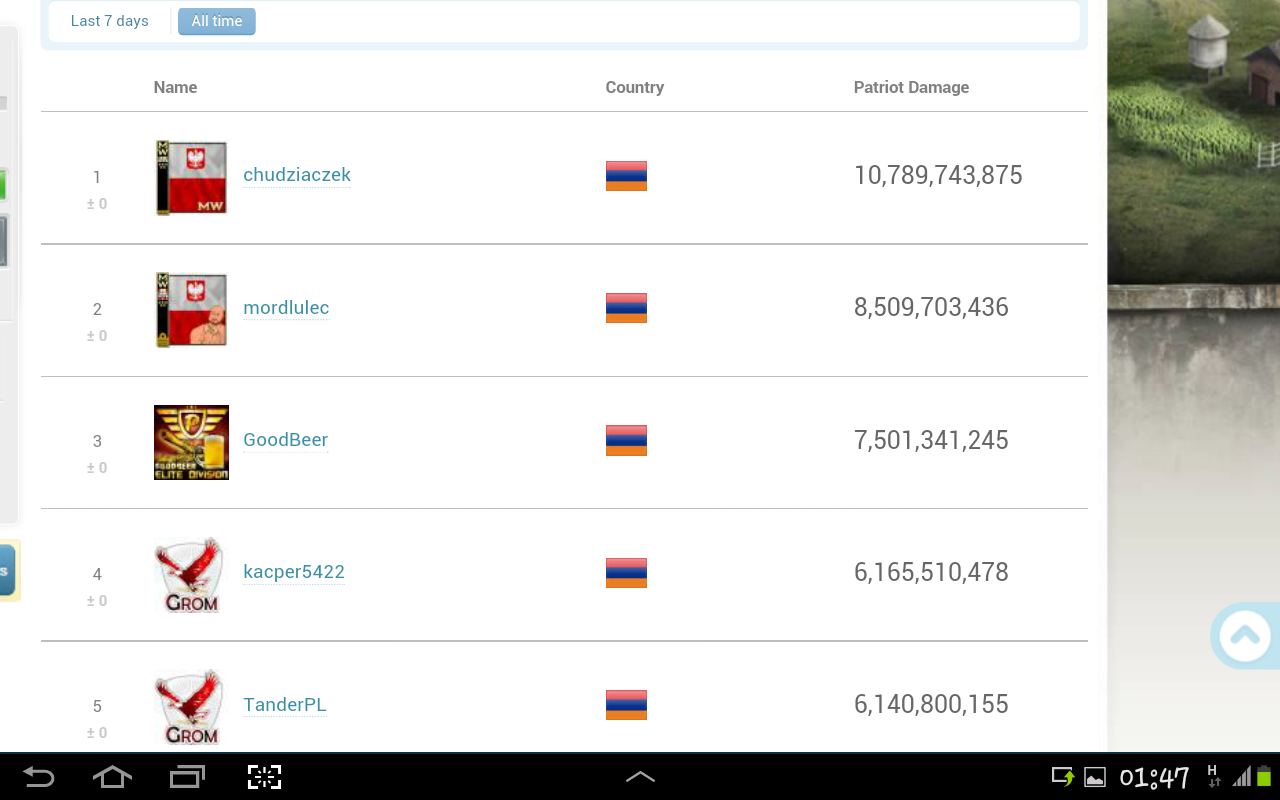Screen dimensions: 1280x800
Task: Click the country flag for chudziaczek
Action: (x=626, y=176)
